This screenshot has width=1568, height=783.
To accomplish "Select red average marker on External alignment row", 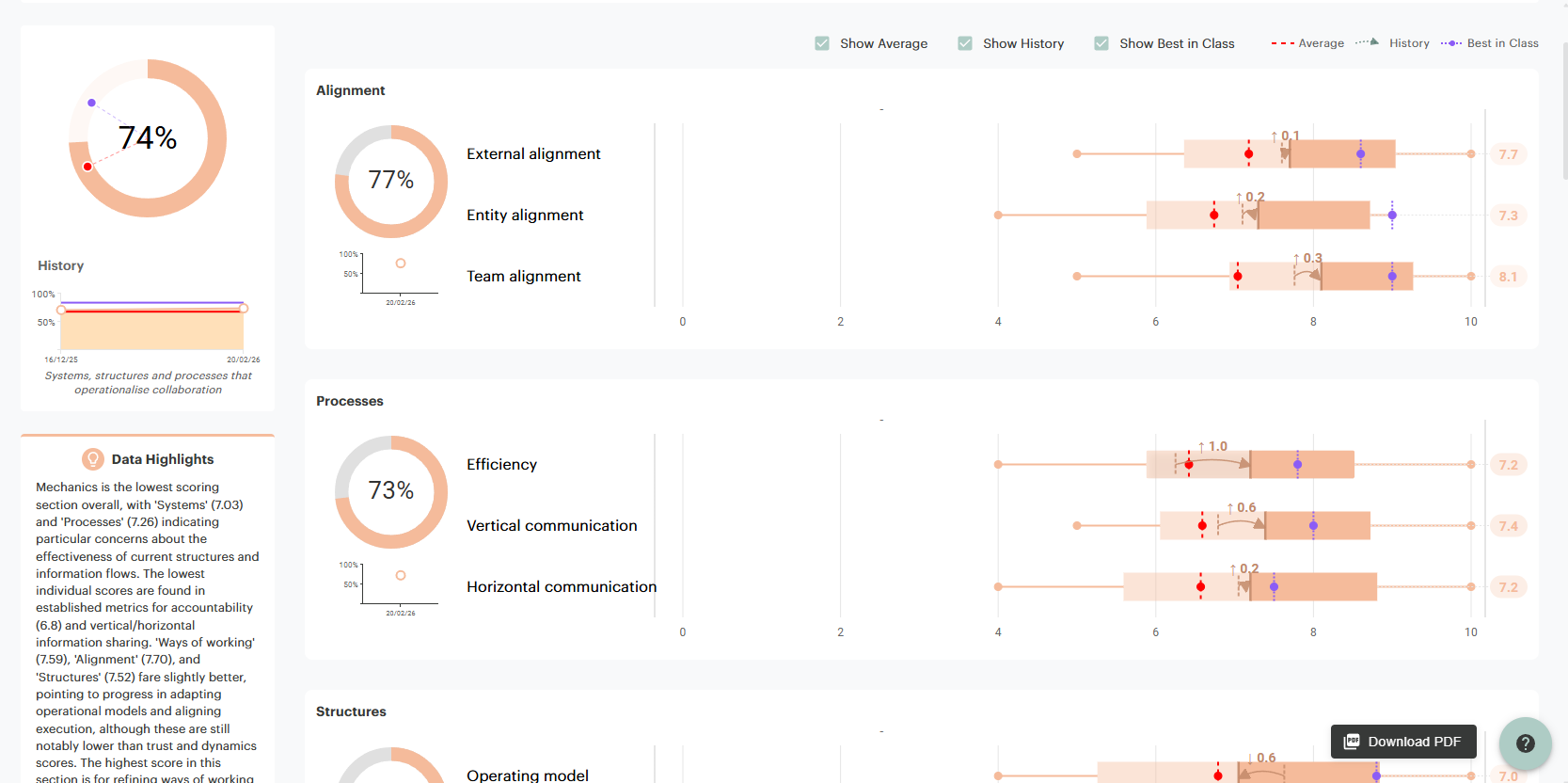I will [x=1248, y=153].
